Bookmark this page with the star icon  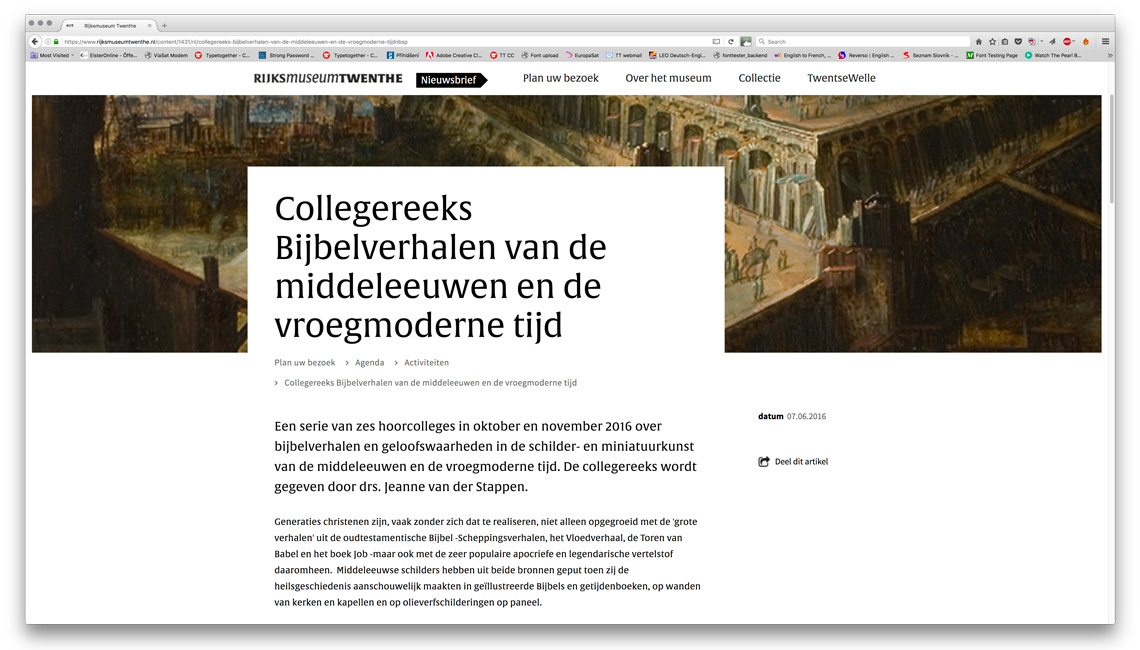click(x=992, y=41)
